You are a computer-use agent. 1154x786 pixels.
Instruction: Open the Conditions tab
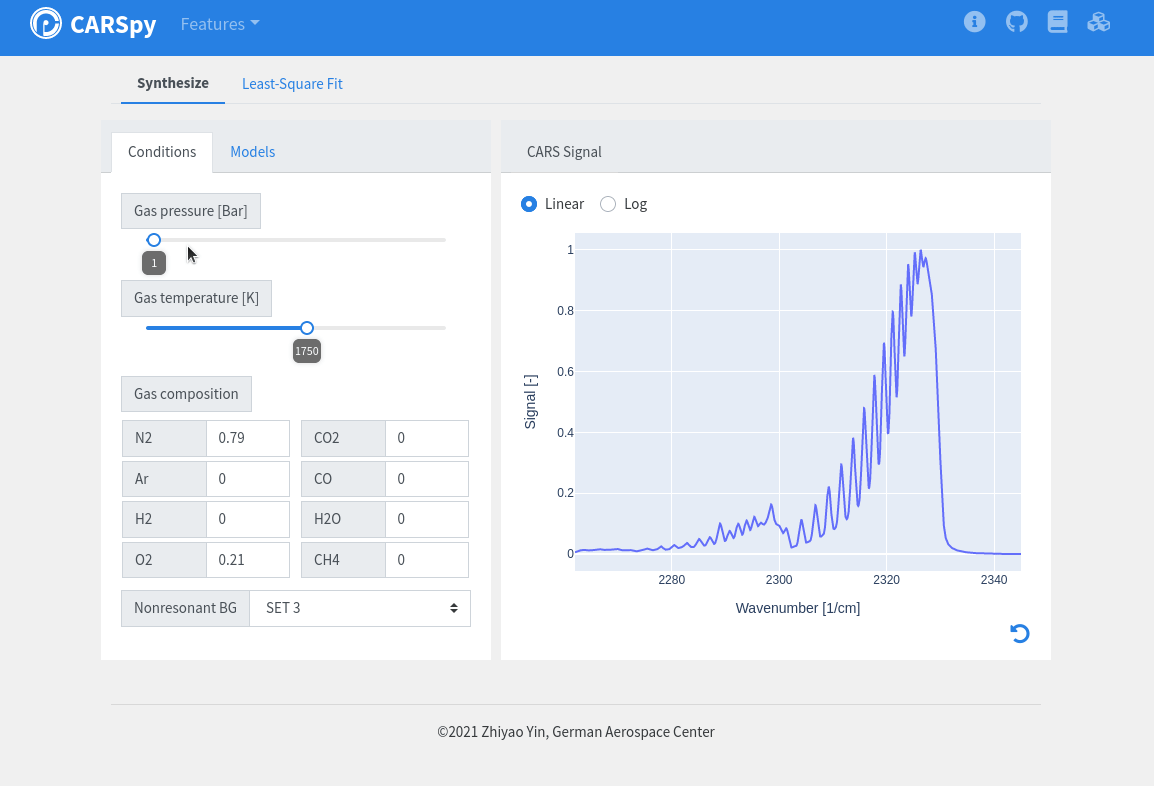coord(162,152)
